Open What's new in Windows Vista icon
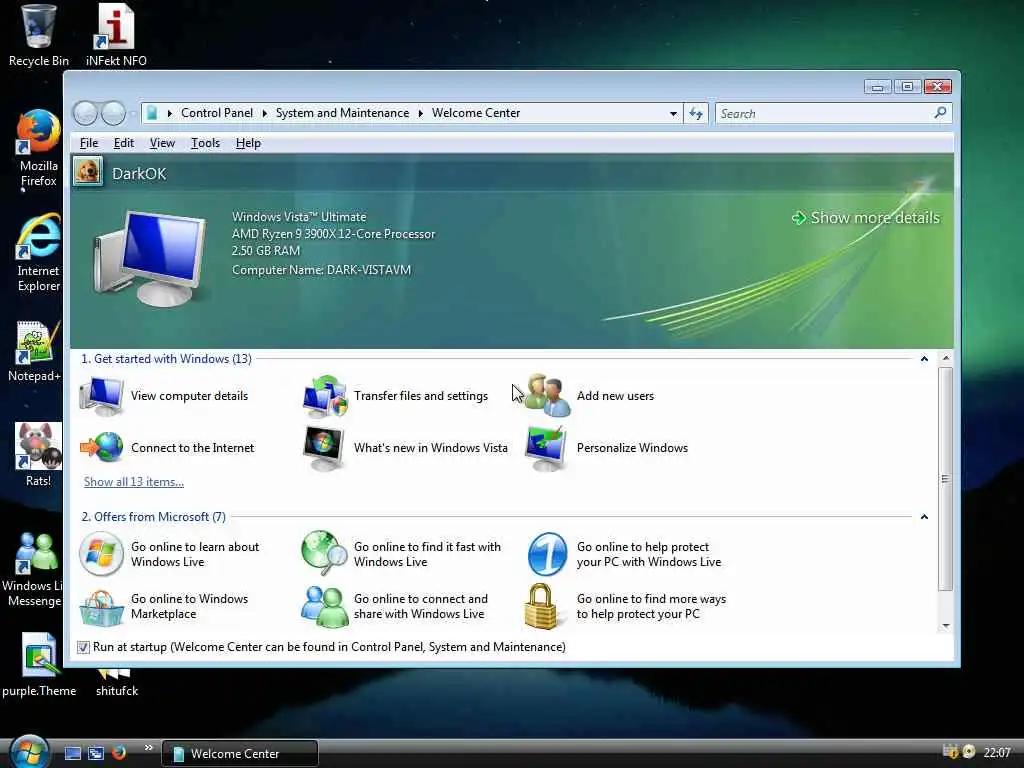 coord(324,448)
